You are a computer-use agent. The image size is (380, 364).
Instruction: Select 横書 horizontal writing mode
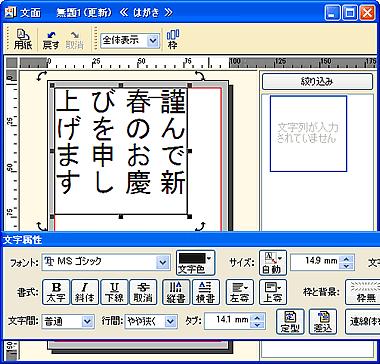[206, 292]
